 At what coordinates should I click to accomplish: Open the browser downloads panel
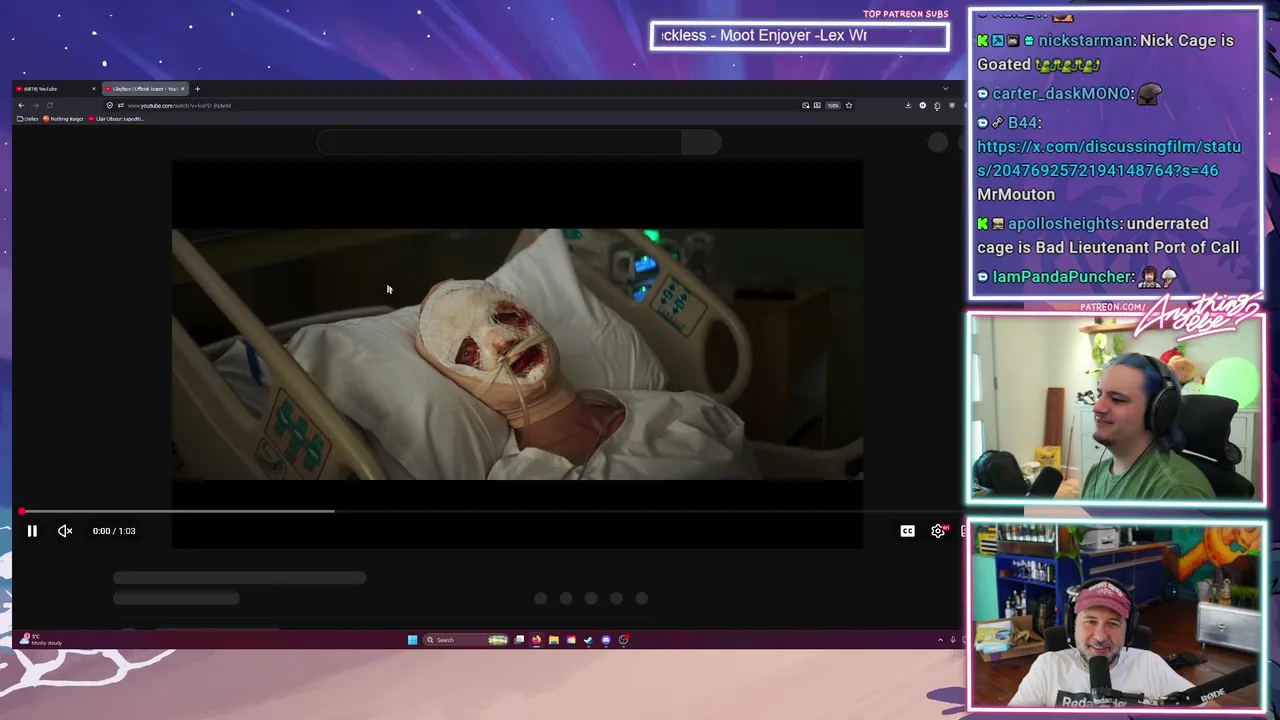[908, 105]
